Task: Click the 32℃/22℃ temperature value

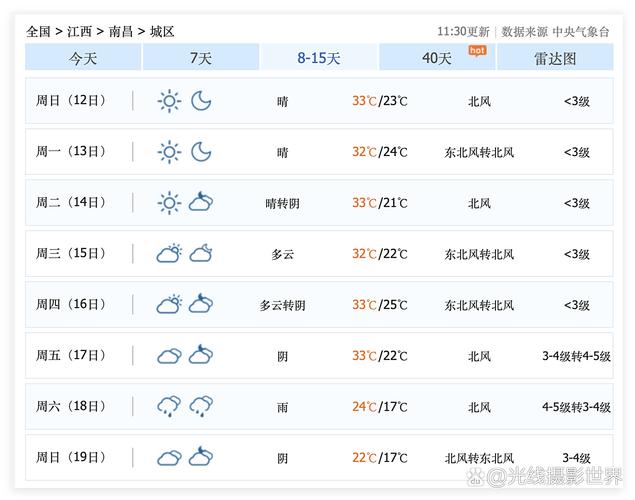Action: pyautogui.click(x=380, y=254)
